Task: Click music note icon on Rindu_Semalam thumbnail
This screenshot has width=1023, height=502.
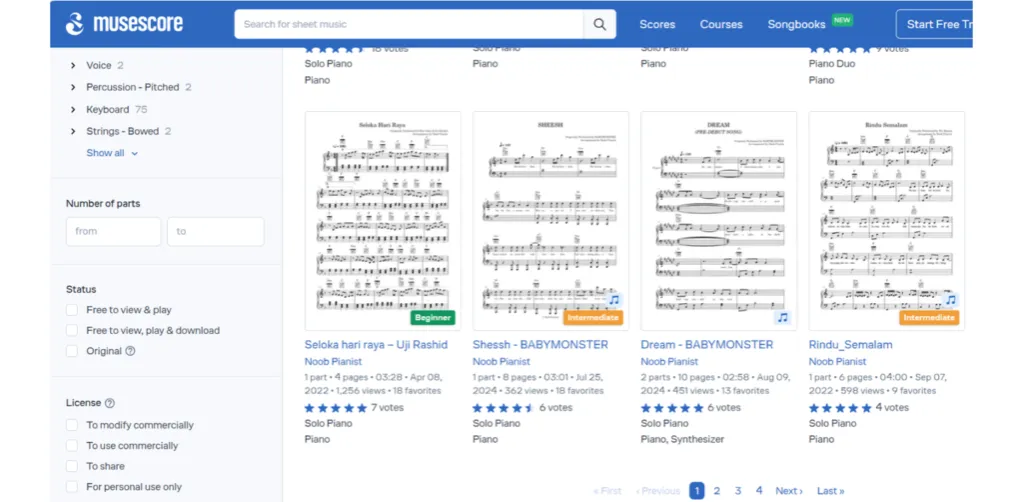Action: (x=951, y=300)
